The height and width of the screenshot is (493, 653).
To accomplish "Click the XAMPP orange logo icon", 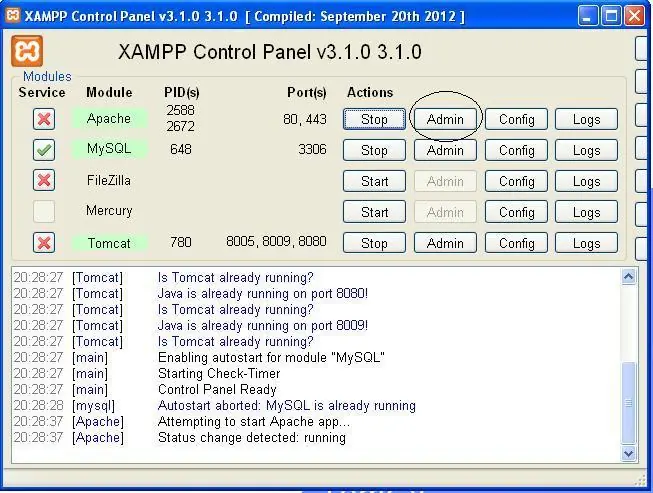I will [27, 51].
